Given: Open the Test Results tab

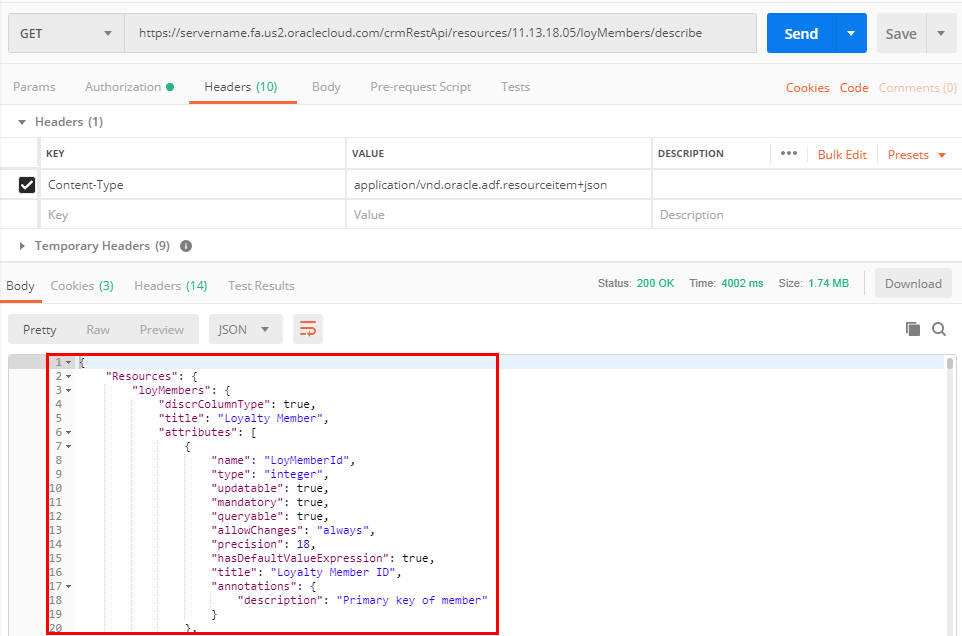Looking at the screenshot, I should 260,285.
